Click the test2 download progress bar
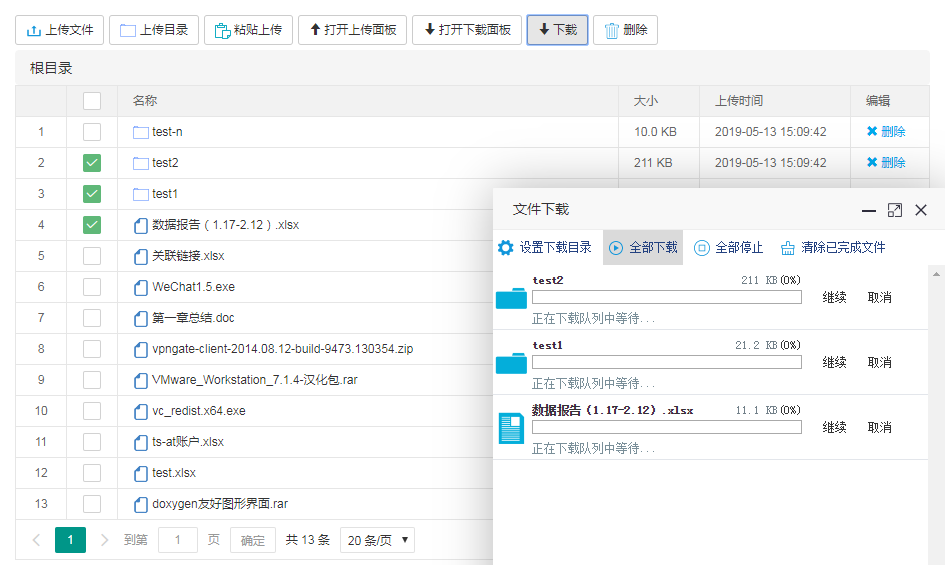Screen dimensions: 945x565 [667, 297]
